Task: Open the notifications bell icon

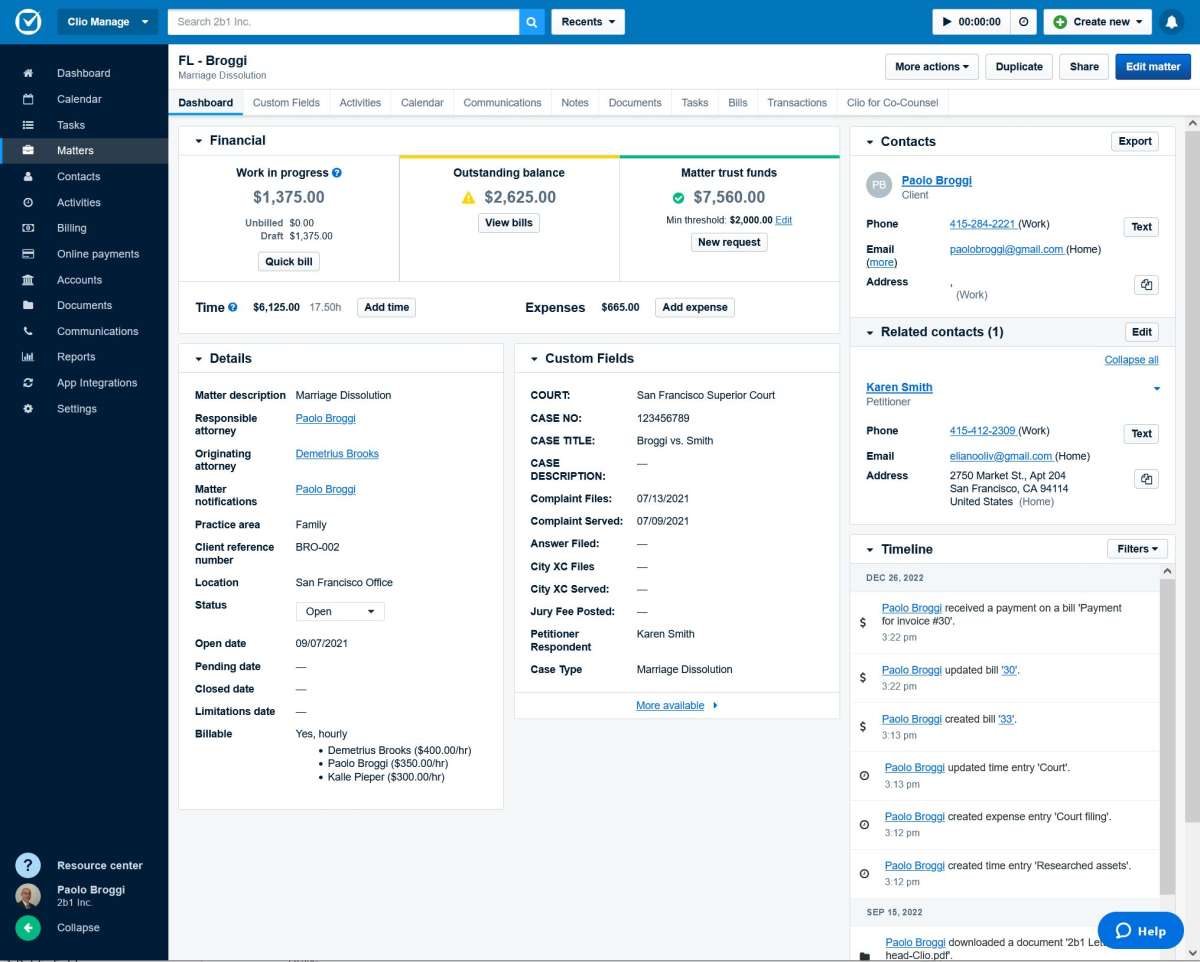Action: [x=1171, y=21]
